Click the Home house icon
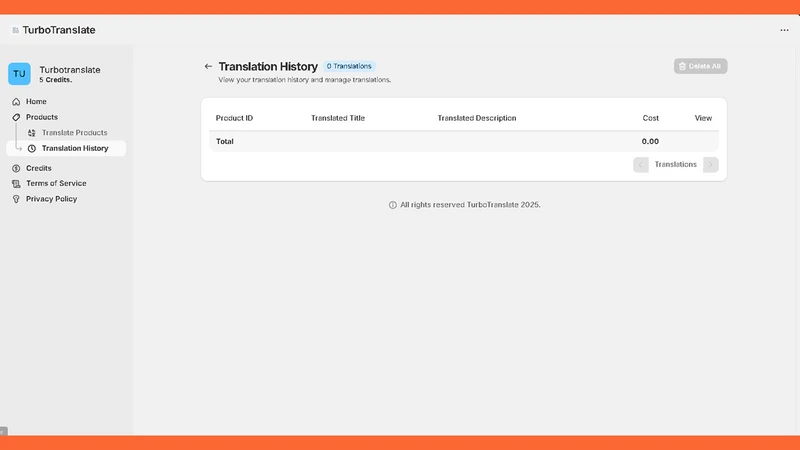This screenshot has width=800, height=450. pos(16,102)
